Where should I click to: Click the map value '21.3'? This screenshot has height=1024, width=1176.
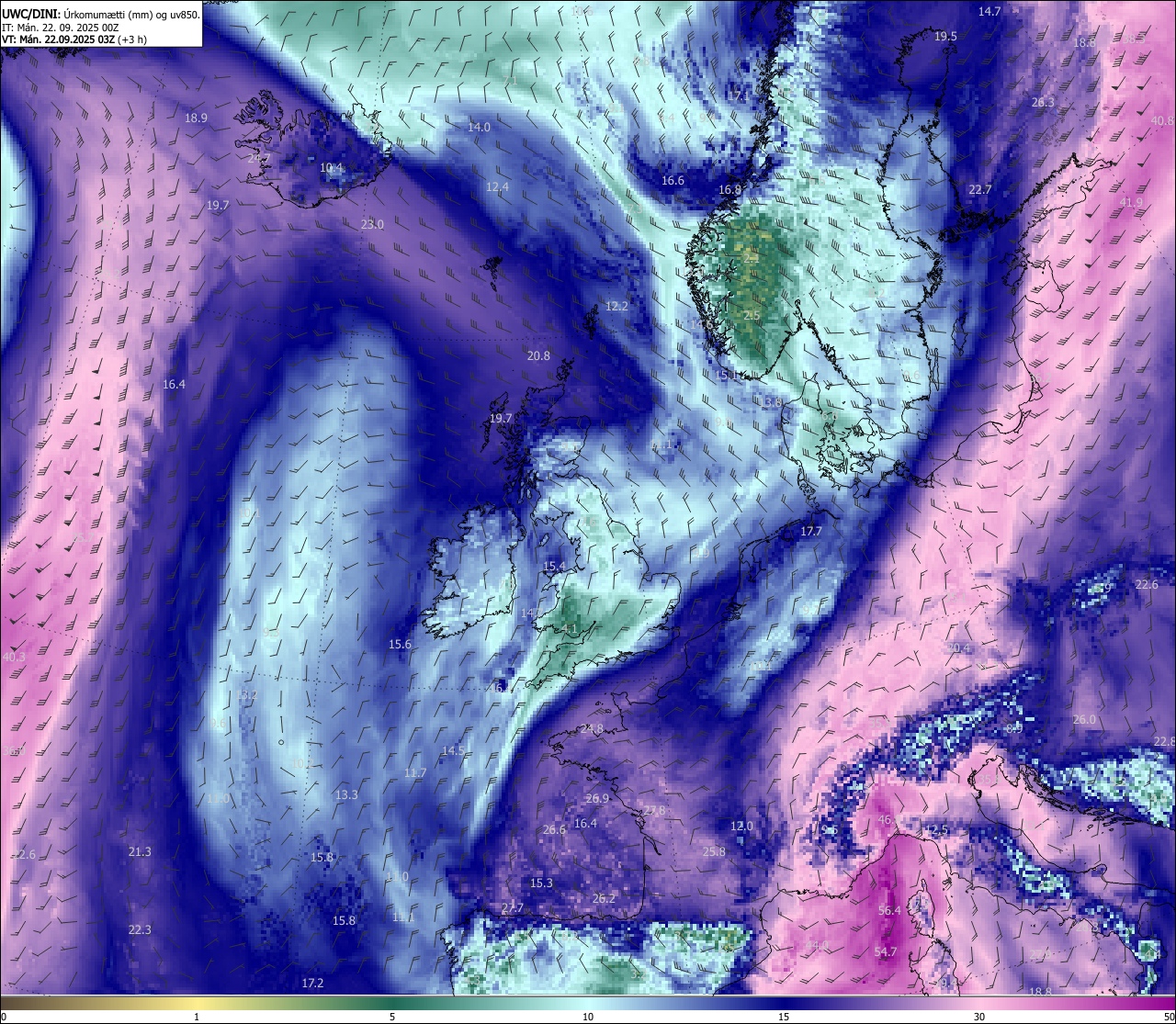(x=140, y=851)
